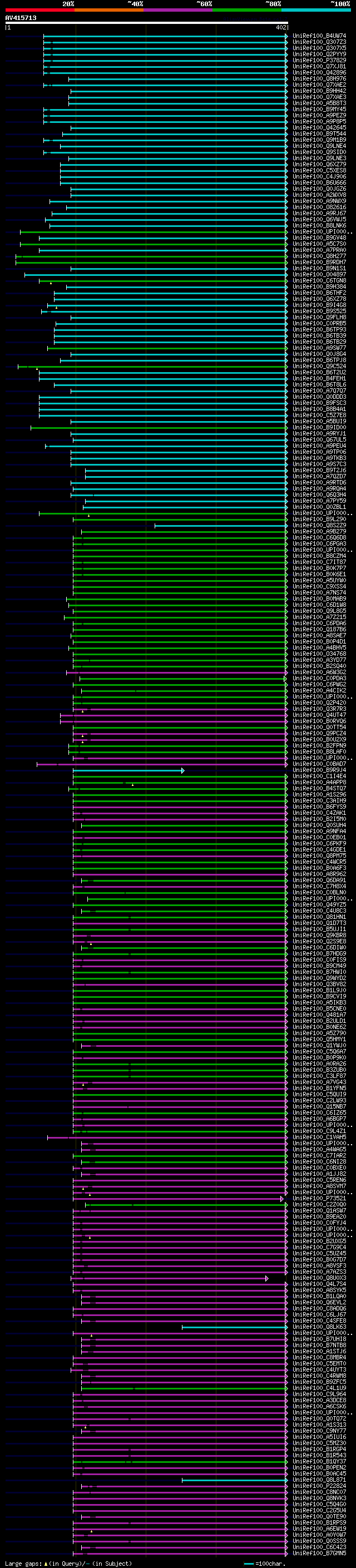
Task: Select hit UniRef100_Q307Z3
Action: (x=319, y=42)
